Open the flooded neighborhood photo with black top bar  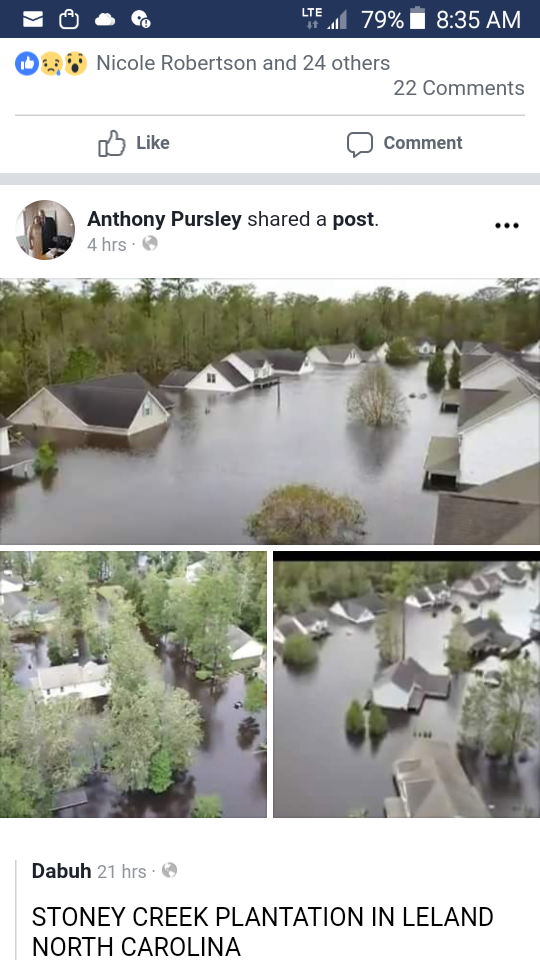click(x=407, y=684)
